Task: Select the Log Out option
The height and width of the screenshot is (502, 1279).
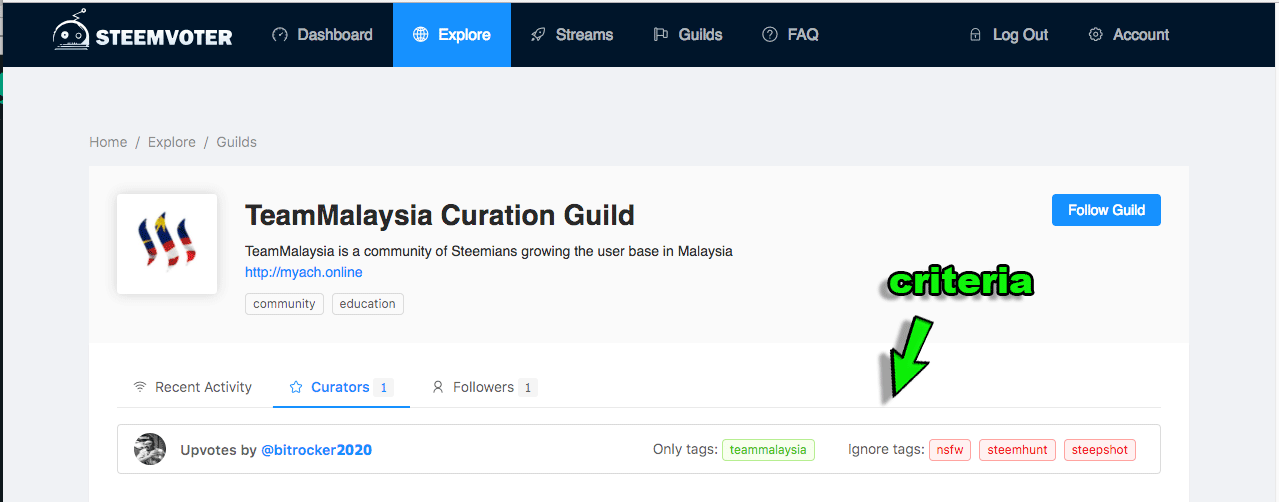Action: 1009,34
